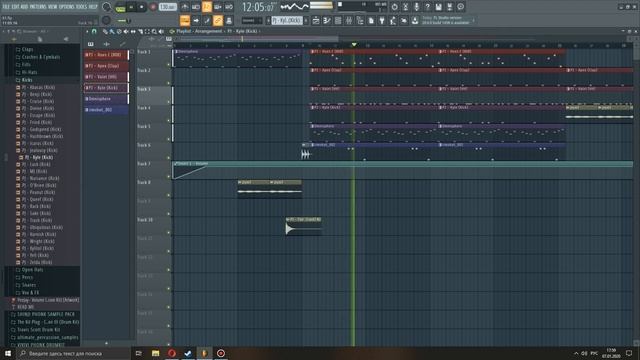The height and width of the screenshot is (360, 640).
Task: Open the Piano roll view icon
Action: (327, 20)
